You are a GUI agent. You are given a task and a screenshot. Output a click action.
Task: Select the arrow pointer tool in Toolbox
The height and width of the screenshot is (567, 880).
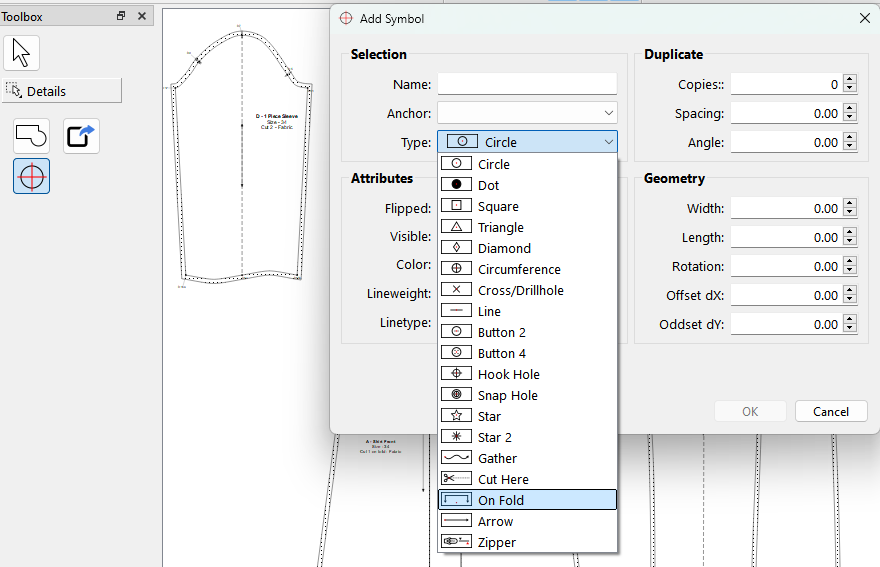(x=22, y=52)
